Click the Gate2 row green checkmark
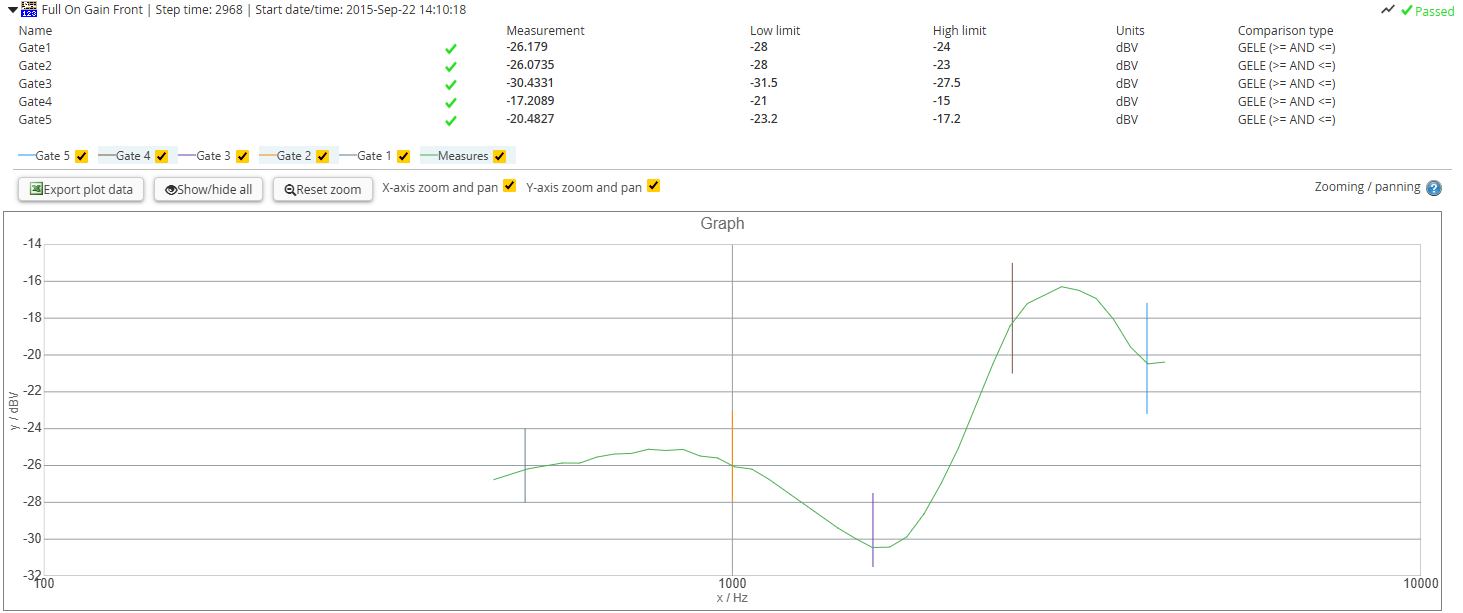Viewport: 1463px width, 613px height. (451, 67)
